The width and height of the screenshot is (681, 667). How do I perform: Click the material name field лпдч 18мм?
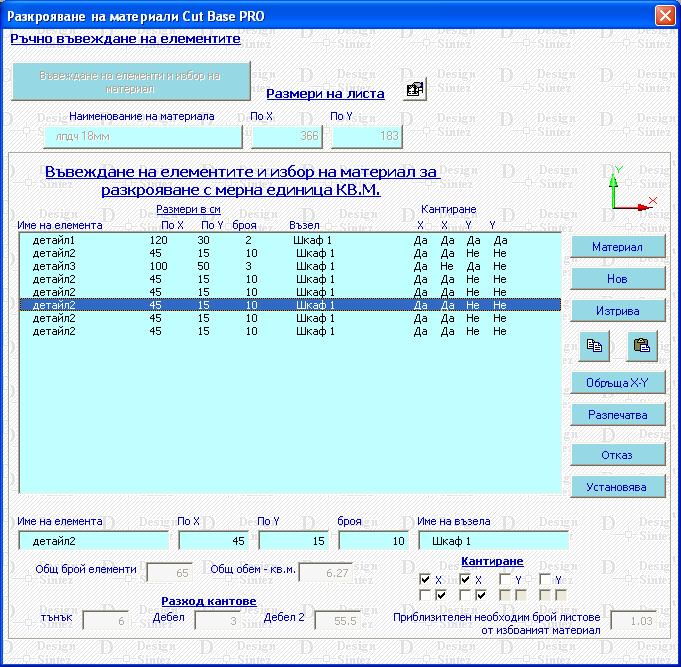click(x=143, y=137)
